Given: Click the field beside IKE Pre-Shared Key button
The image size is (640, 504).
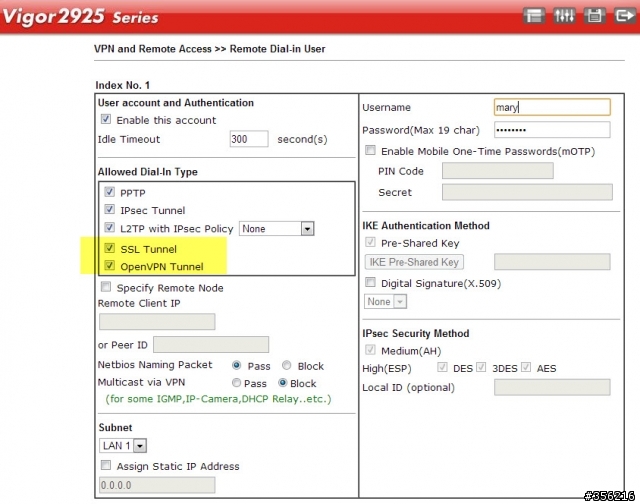Looking at the screenshot, I should point(552,262).
